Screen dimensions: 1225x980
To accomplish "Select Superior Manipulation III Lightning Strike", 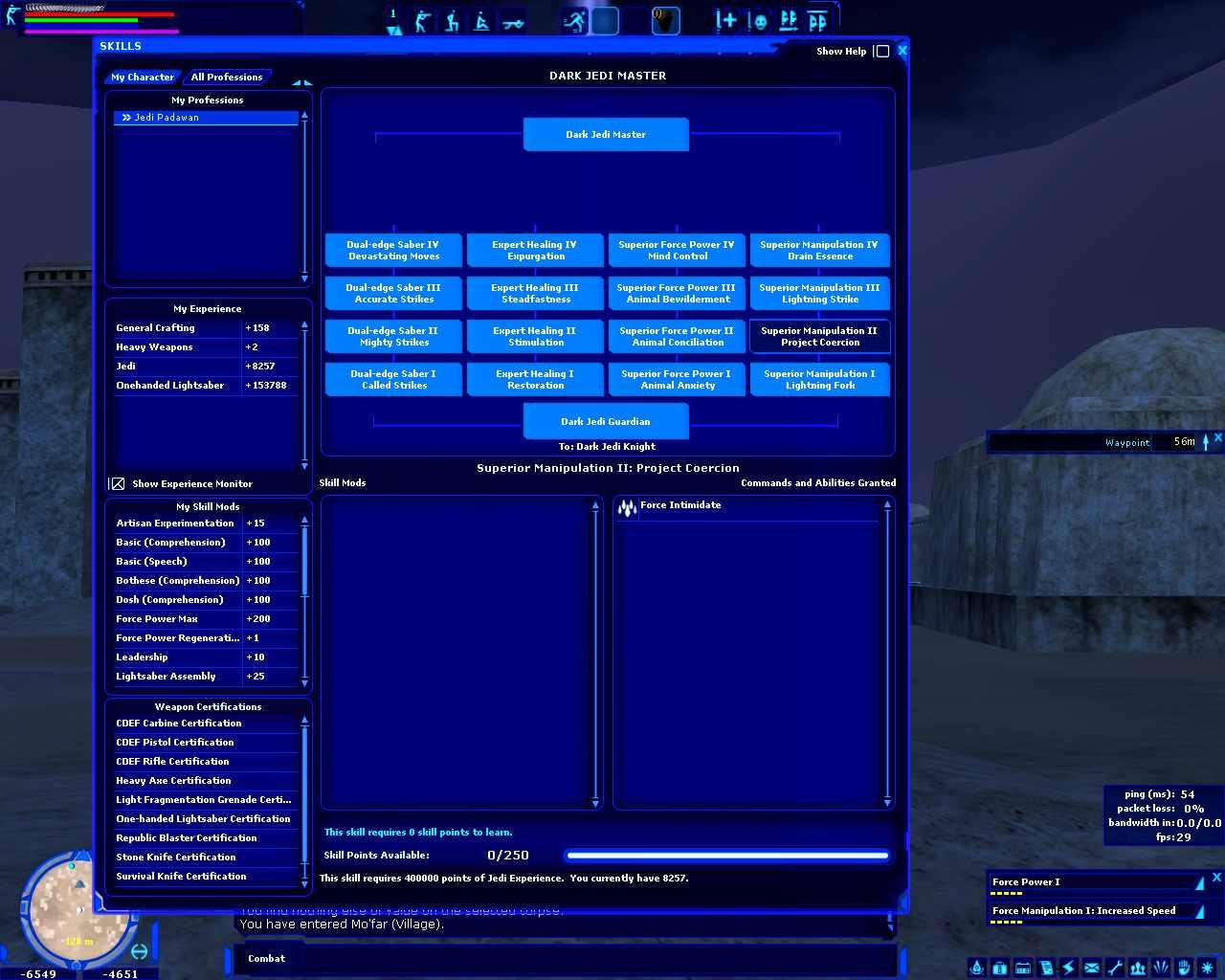I will 819,294.
